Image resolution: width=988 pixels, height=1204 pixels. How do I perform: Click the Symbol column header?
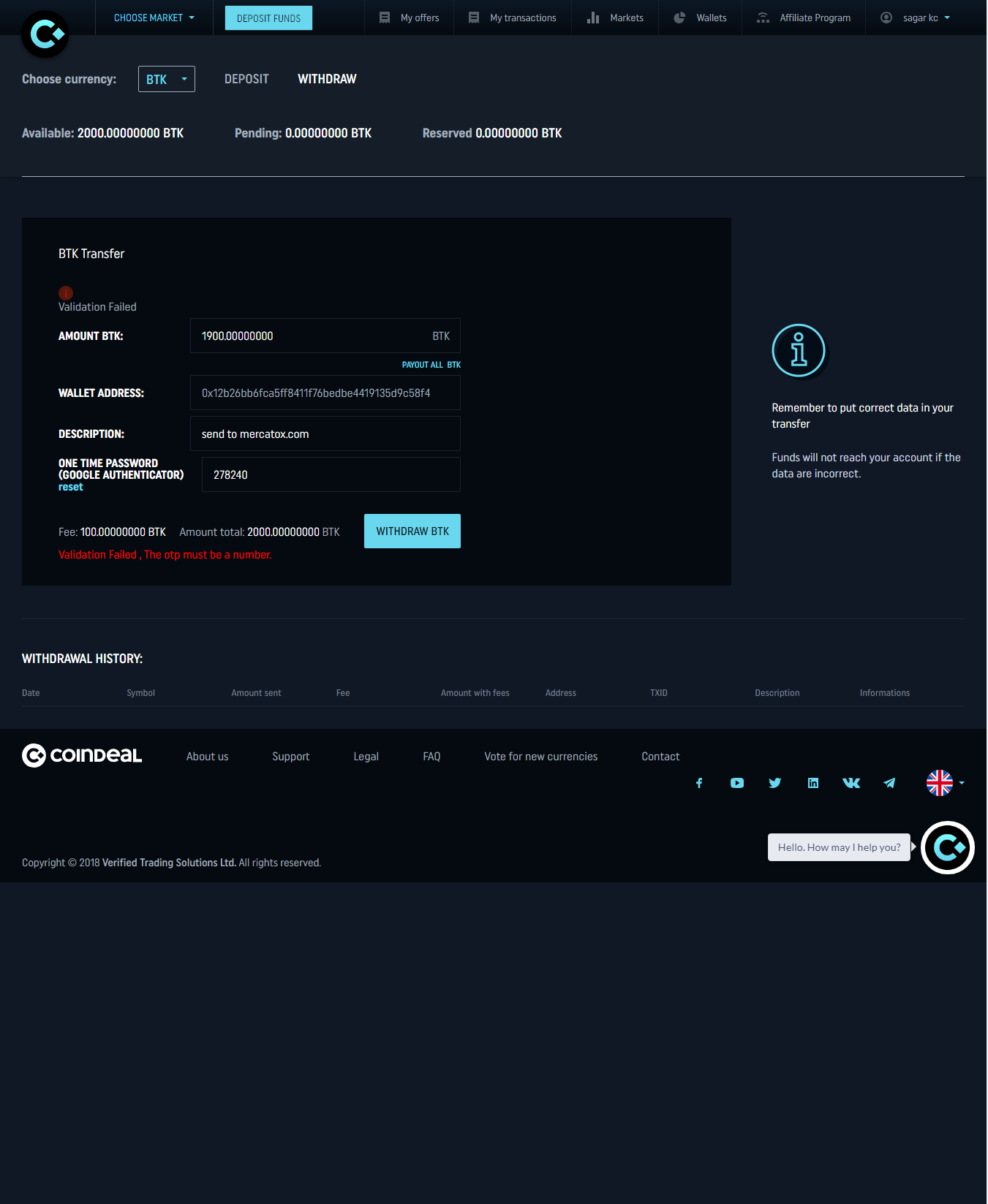141,693
